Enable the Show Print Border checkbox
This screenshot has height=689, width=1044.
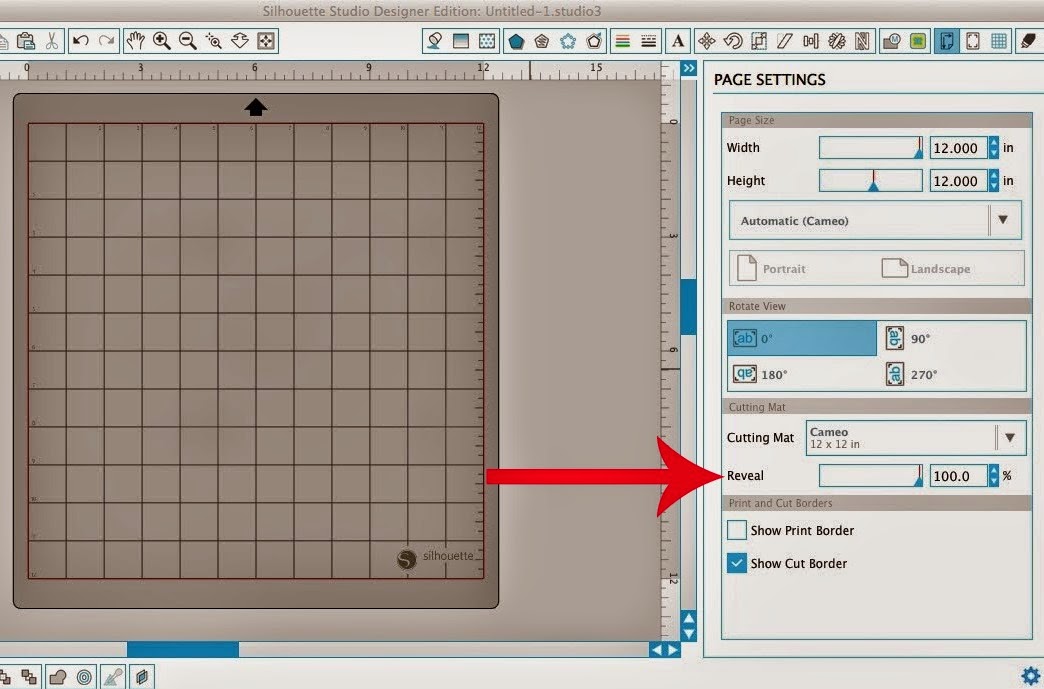(736, 531)
